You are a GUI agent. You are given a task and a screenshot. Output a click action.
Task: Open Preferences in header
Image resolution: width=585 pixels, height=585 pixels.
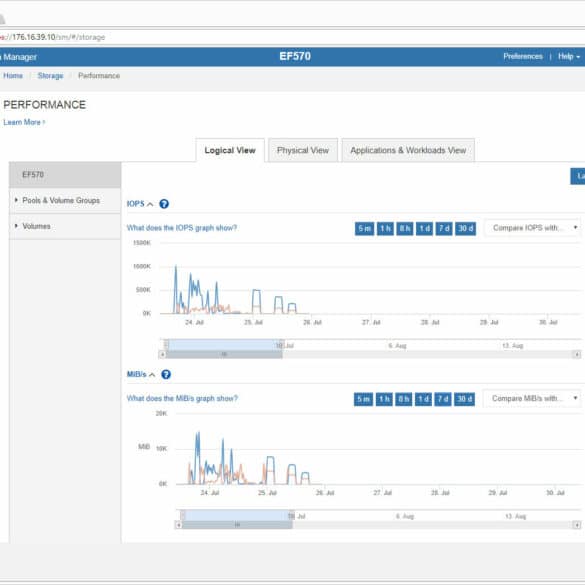[523, 56]
